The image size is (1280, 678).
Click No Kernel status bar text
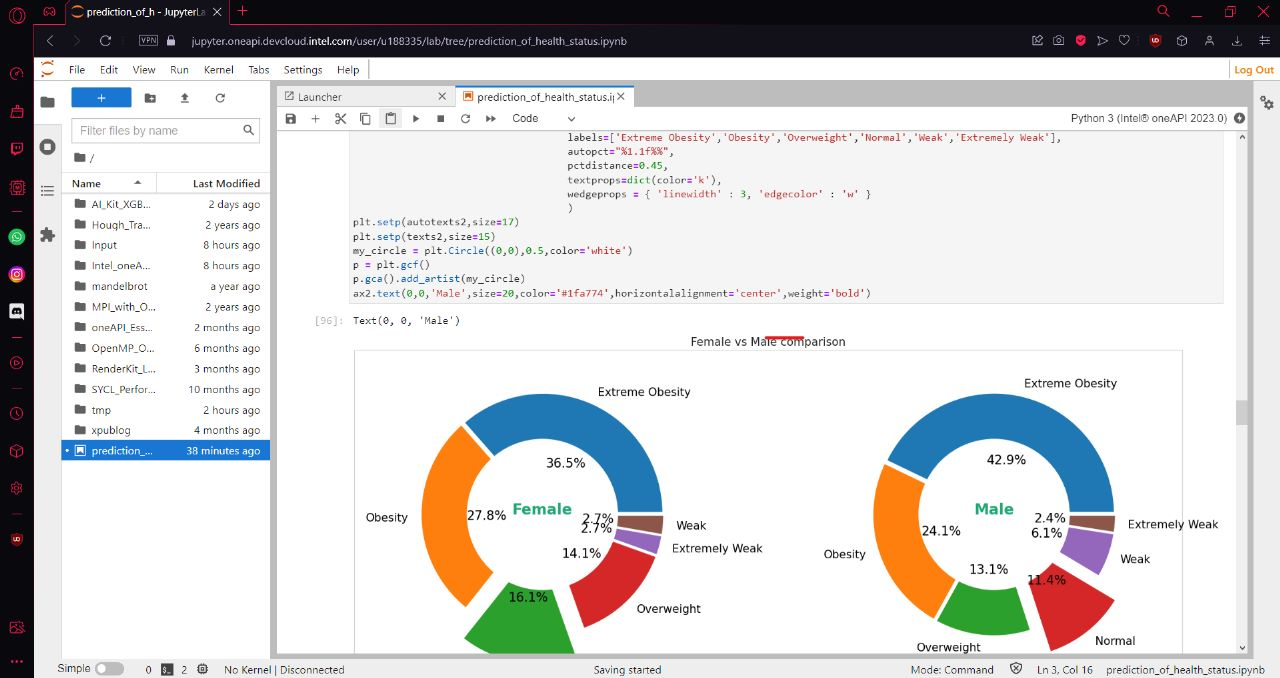284,670
